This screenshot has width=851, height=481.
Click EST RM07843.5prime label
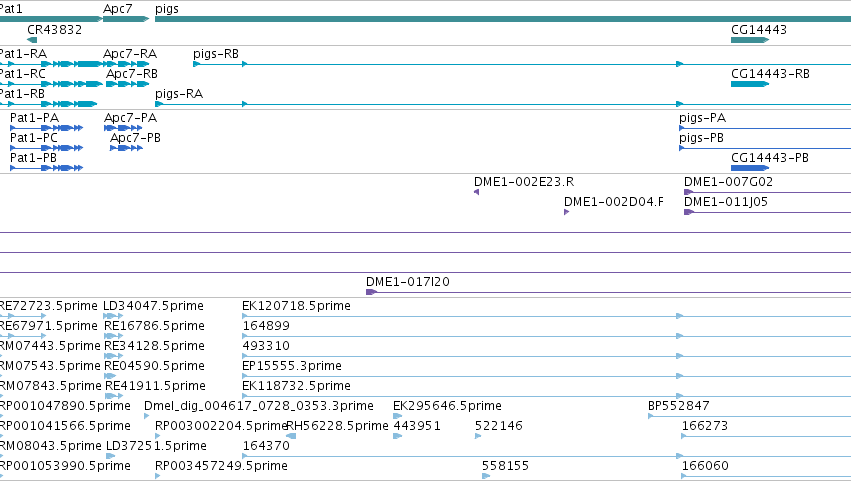tap(51, 386)
